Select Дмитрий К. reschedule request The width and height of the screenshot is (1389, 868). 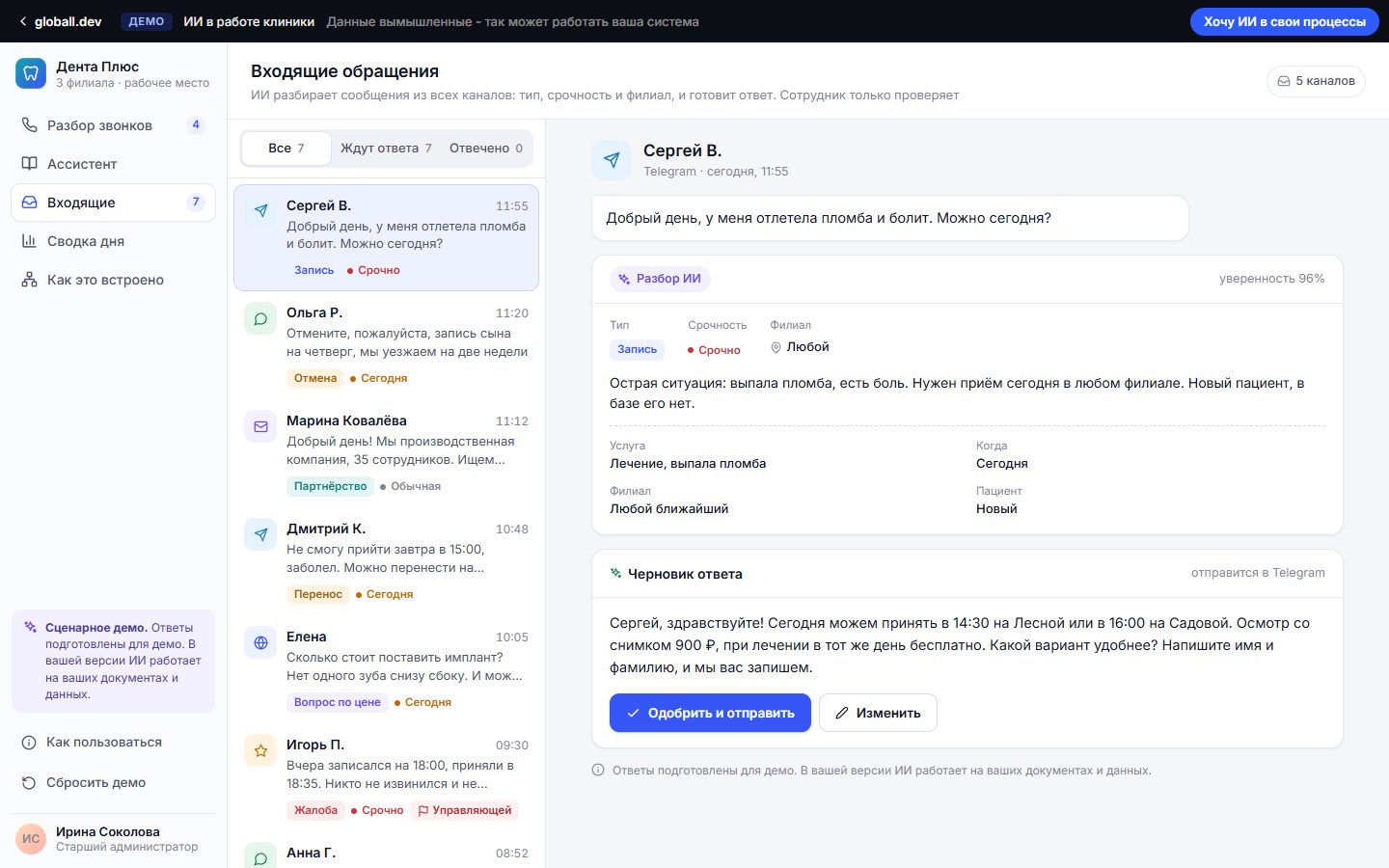coord(386,561)
